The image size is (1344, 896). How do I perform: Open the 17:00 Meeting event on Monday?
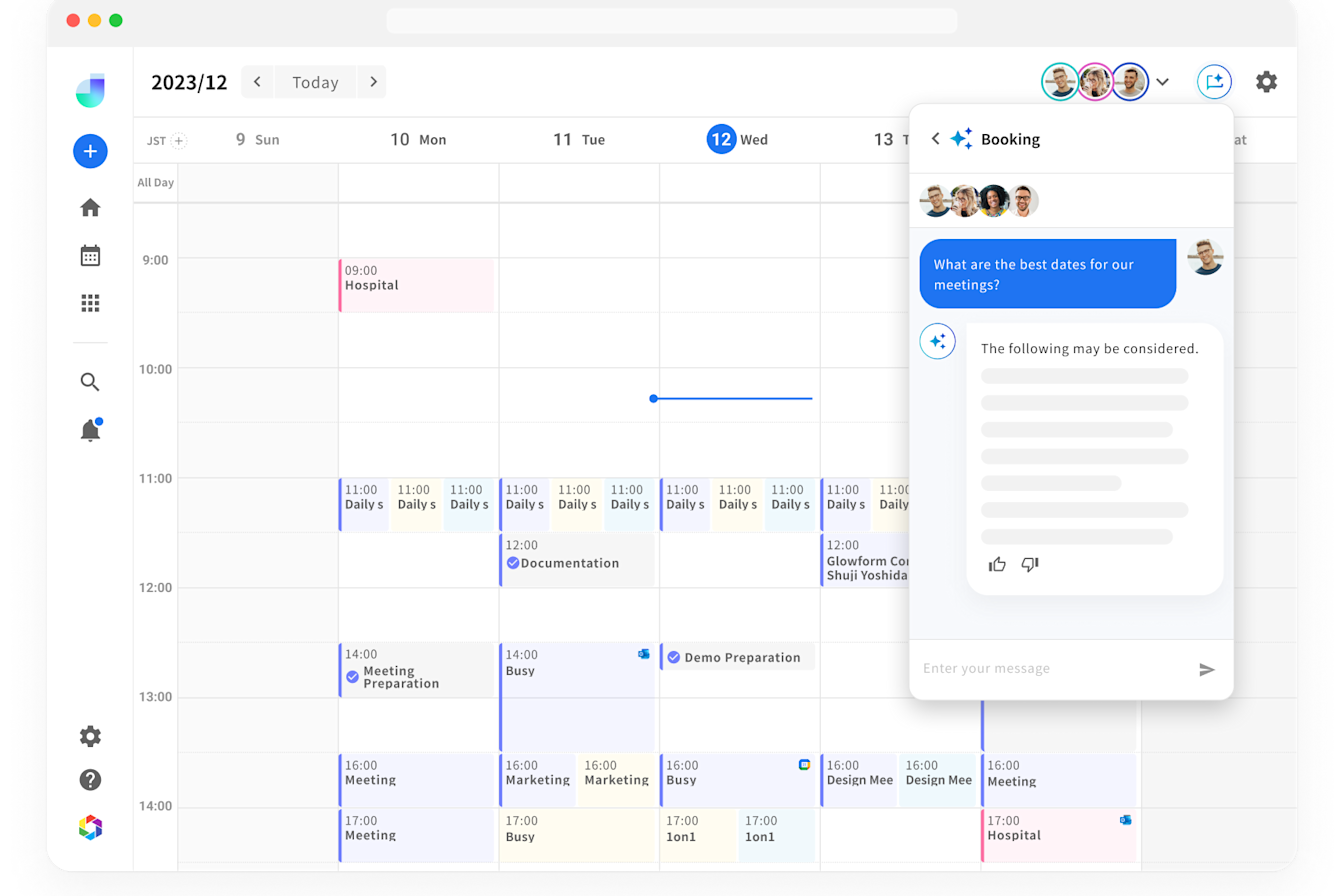(416, 835)
